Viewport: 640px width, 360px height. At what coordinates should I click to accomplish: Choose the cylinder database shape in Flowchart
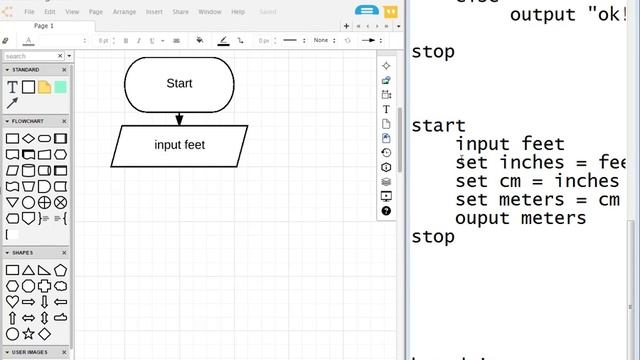pyautogui.click(x=28, y=171)
